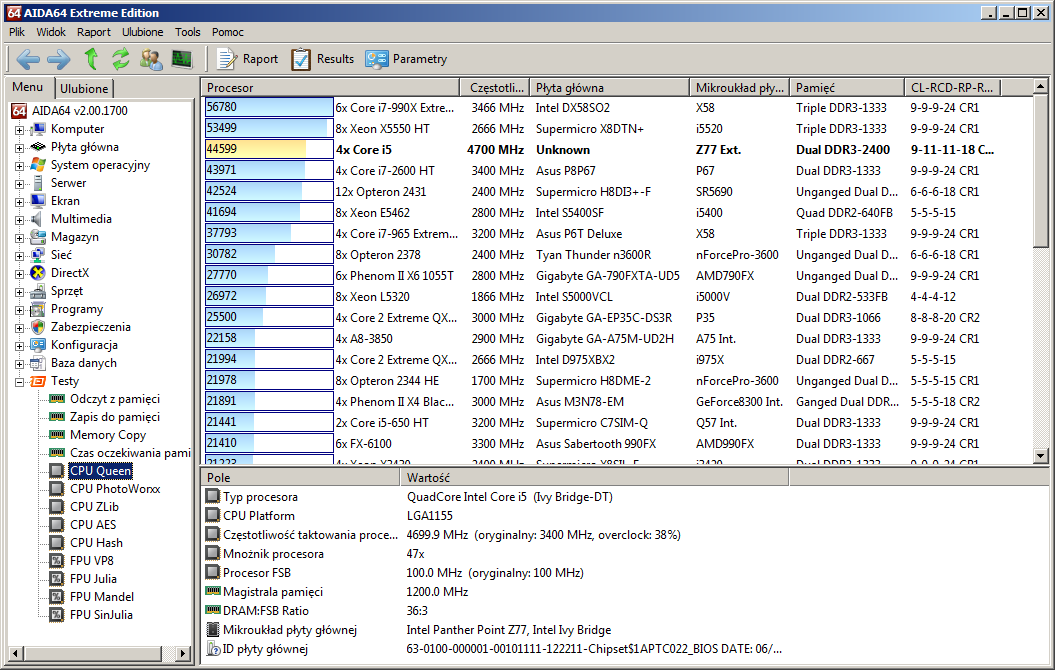This screenshot has width=1055, height=670.
Task: Open the CPU AES benchmark
Action: [93, 525]
